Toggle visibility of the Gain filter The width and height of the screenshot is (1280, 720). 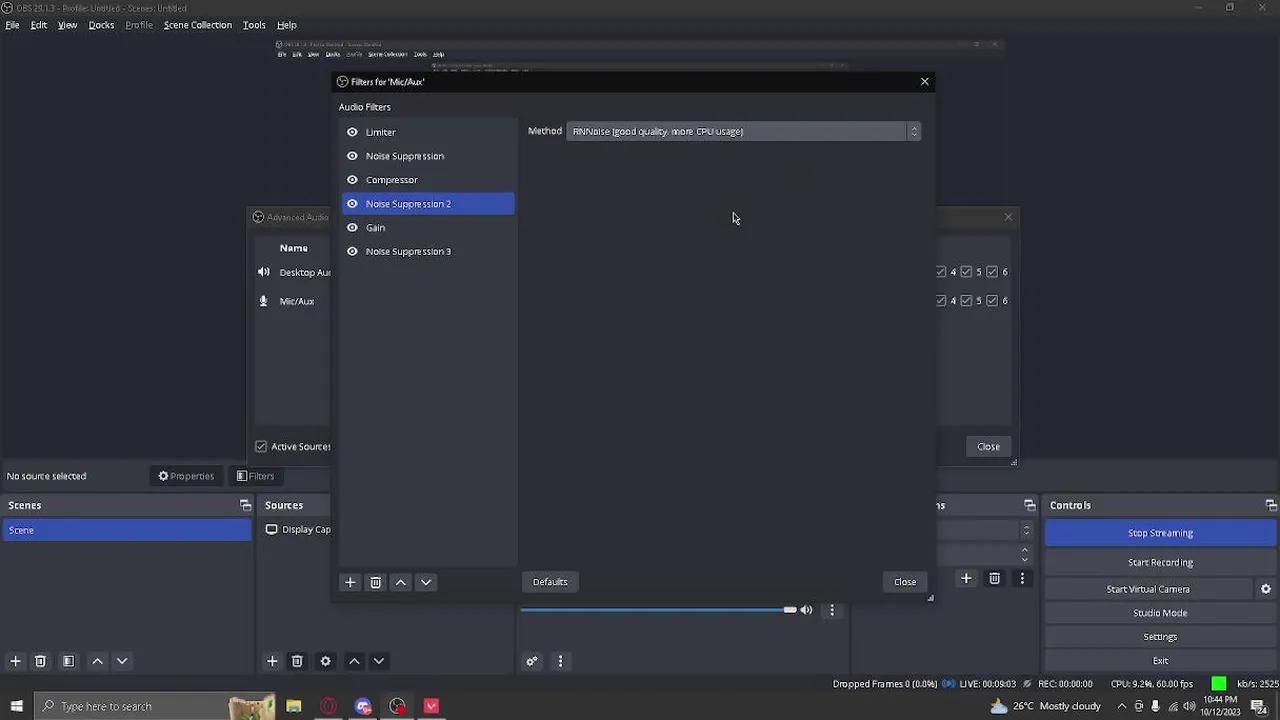352,228
